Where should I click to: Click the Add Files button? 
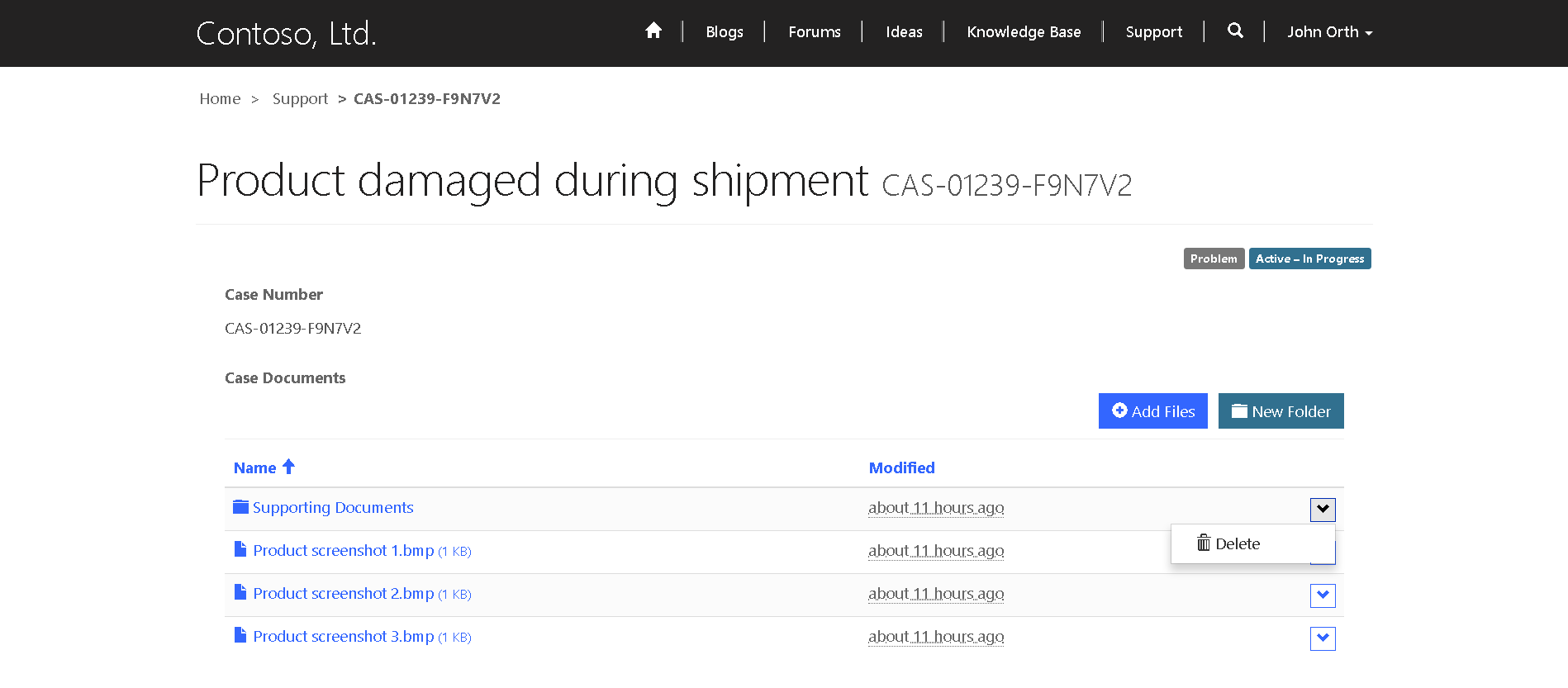pos(1153,411)
